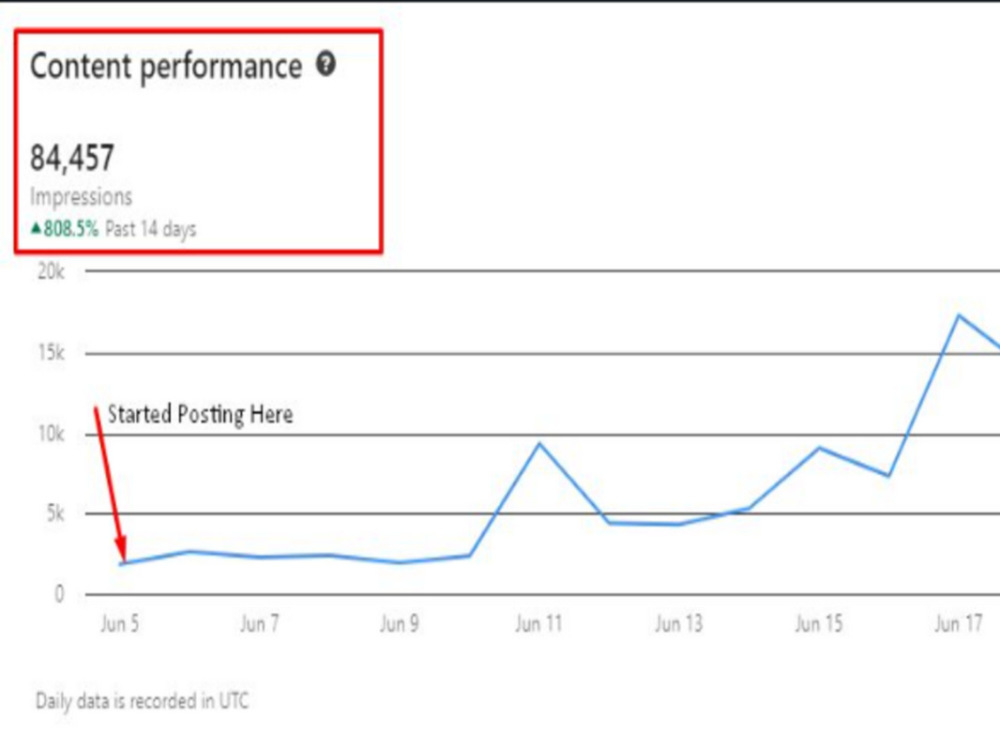Click the 10k y-axis label
1000x750 pixels.
click(51, 434)
